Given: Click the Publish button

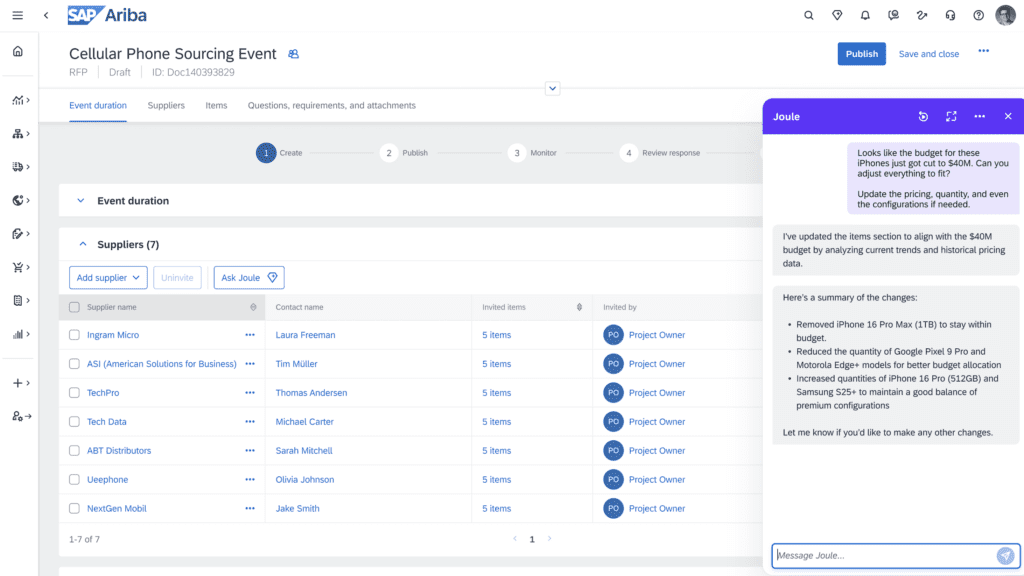Looking at the screenshot, I should coord(861,54).
